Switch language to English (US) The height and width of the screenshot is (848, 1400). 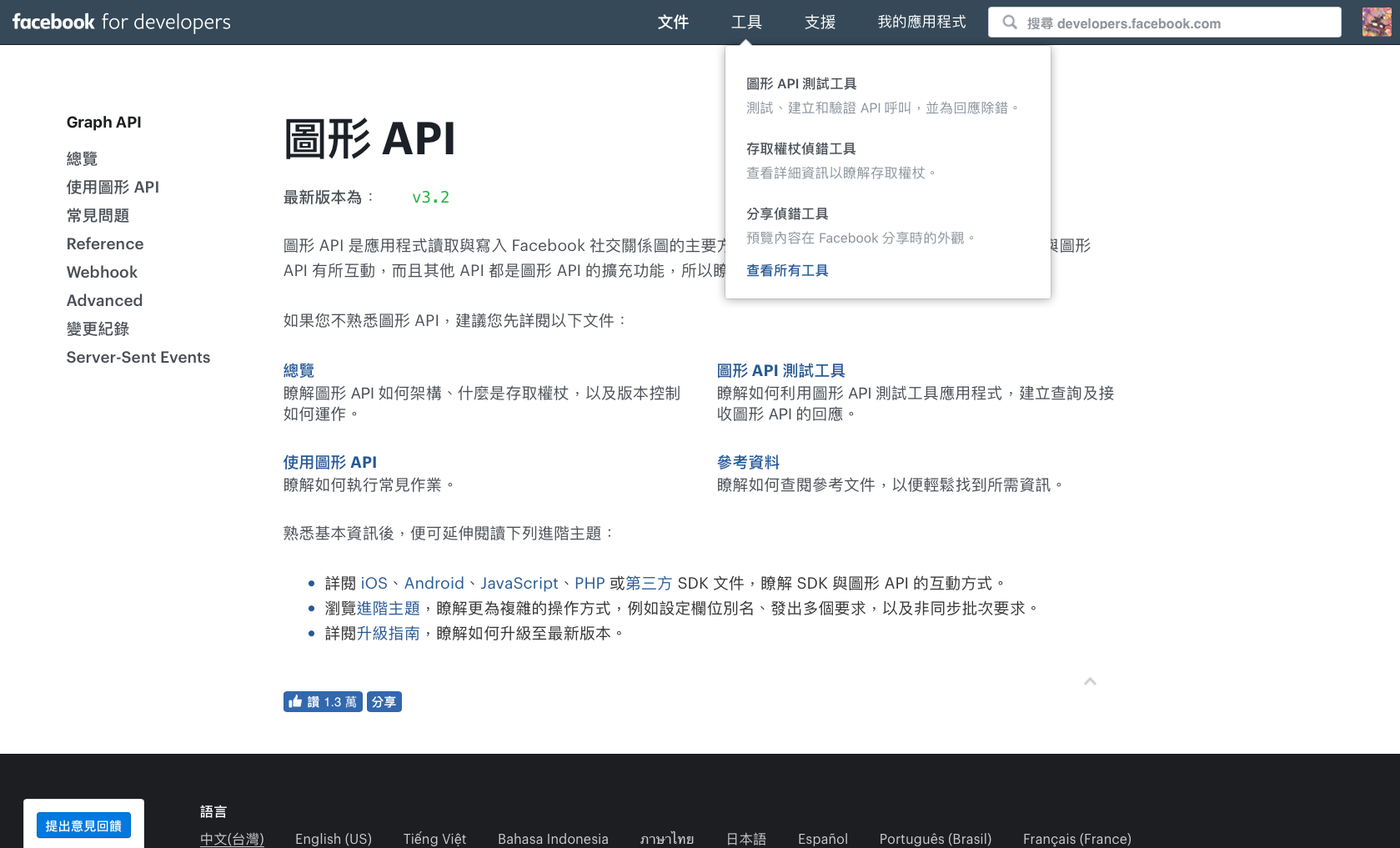tap(334, 839)
